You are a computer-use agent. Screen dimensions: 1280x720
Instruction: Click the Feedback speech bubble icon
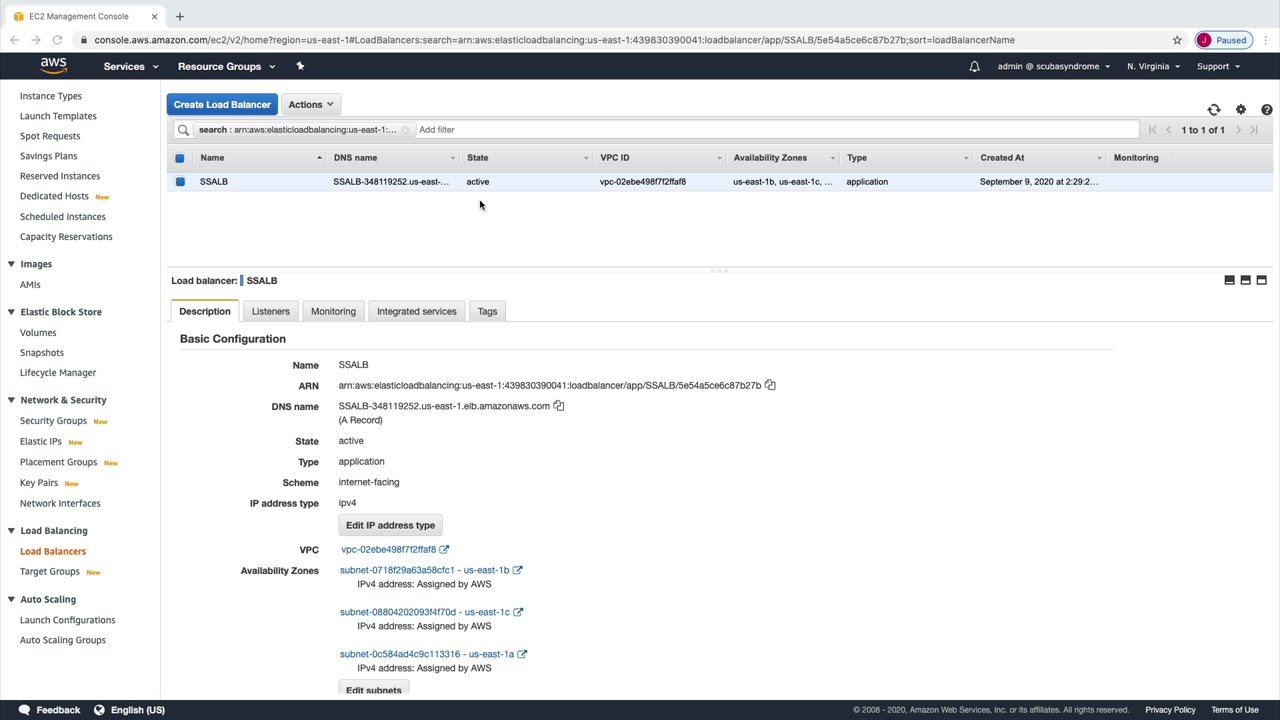tap(24, 710)
